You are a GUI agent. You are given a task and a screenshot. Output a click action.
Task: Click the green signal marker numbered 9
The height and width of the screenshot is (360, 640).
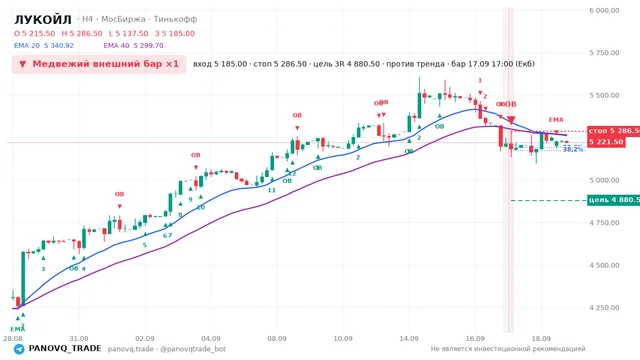pos(190,200)
